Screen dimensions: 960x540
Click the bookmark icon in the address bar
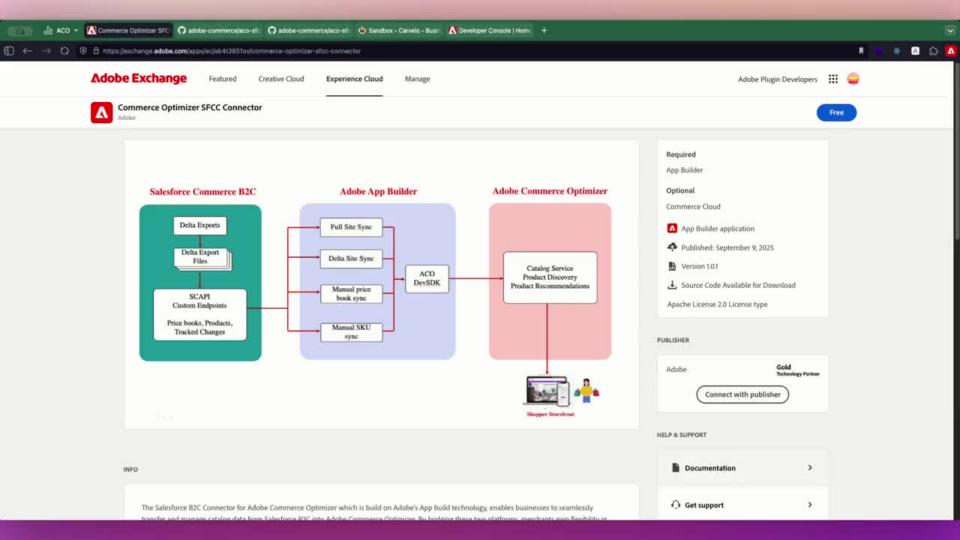(861, 51)
